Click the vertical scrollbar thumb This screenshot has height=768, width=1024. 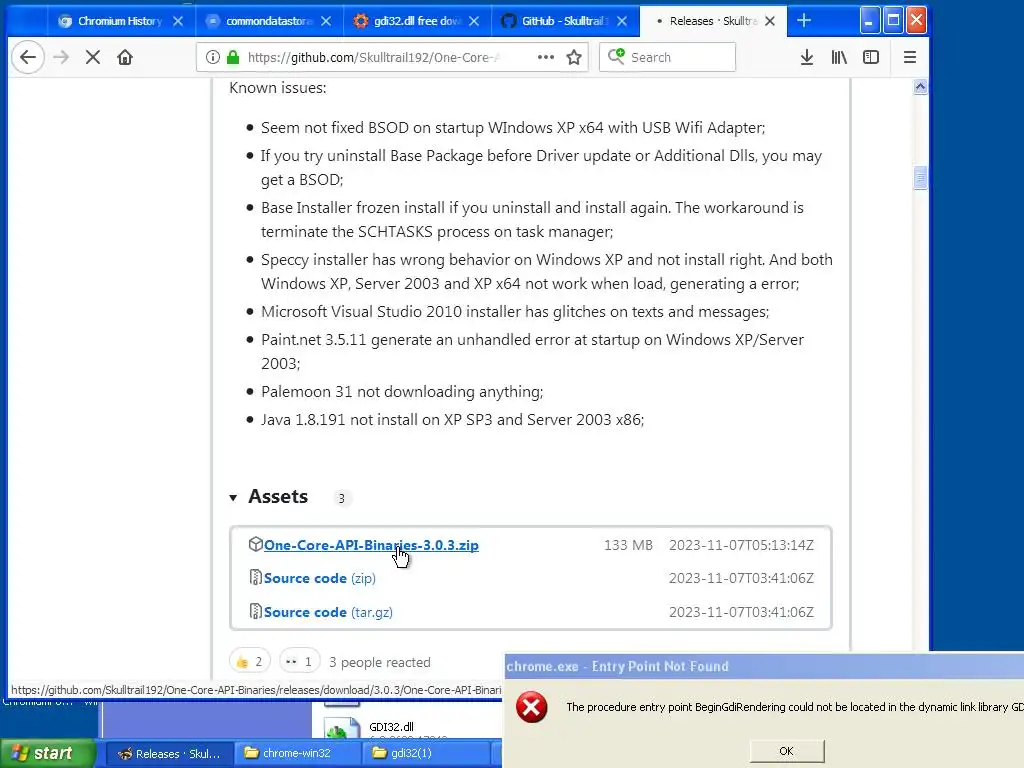920,178
